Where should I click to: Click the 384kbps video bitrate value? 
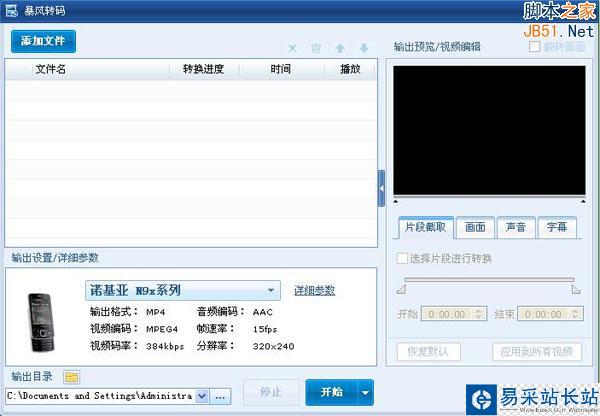[x=165, y=346]
